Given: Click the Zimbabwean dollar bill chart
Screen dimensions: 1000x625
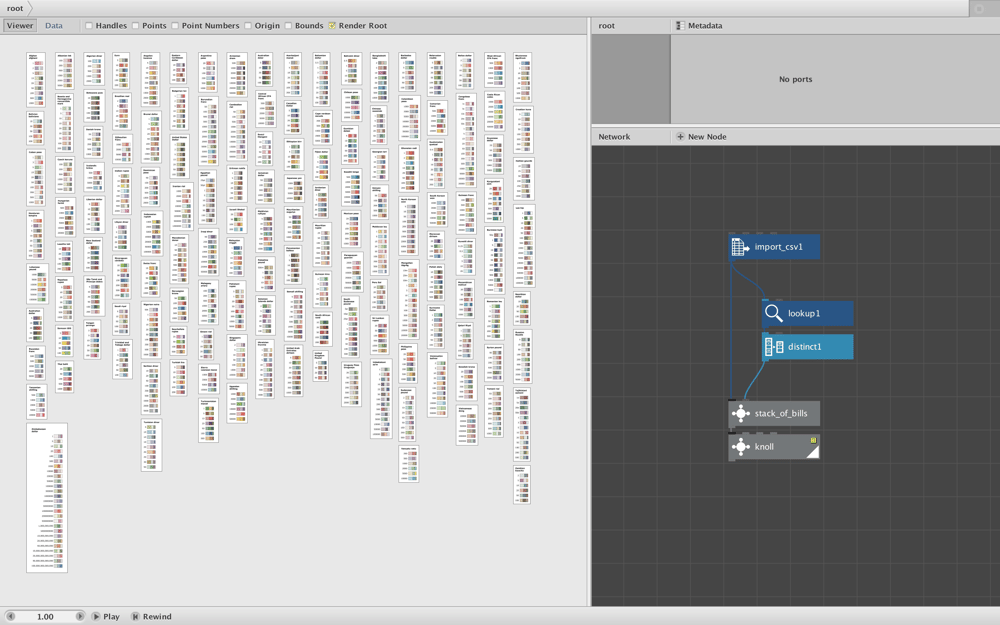Looking at the screenshot, I should (47, 498).
